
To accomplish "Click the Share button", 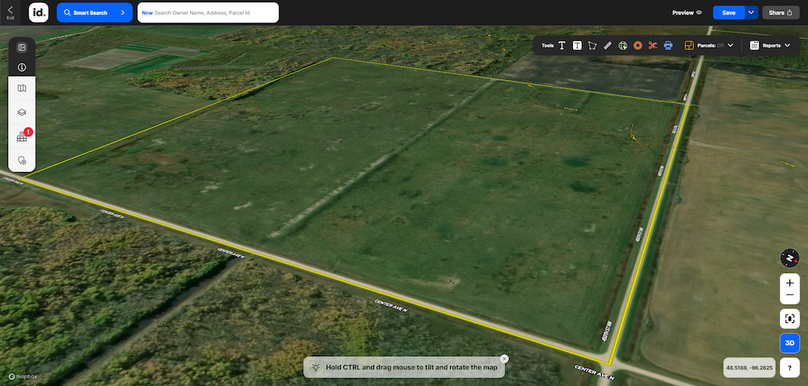I will (x=781, y=13).
